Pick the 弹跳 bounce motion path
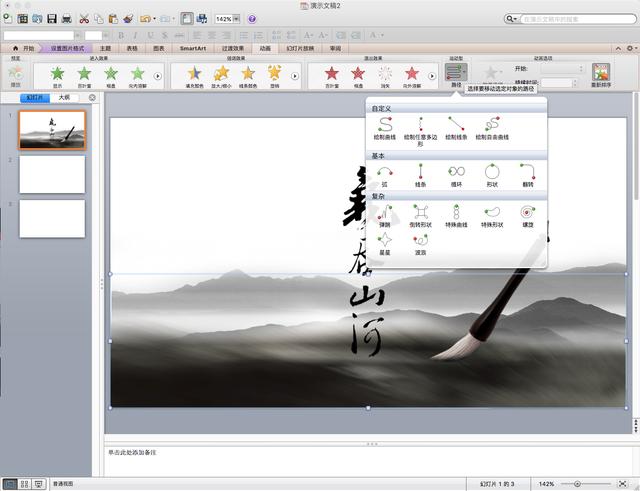This screenshot has width=640, height=491. (x=385, y=216)
